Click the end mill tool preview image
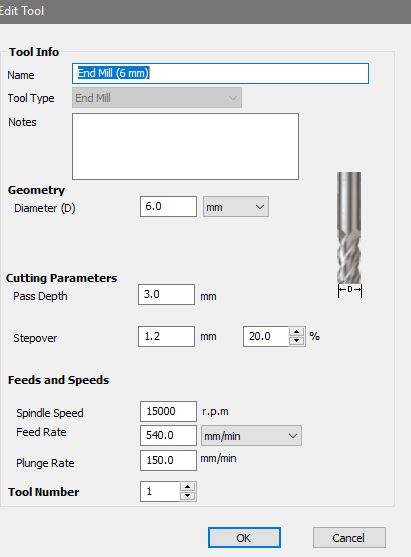Image resolution: width=411 pixels, height=557 pixels. point(349,228)
